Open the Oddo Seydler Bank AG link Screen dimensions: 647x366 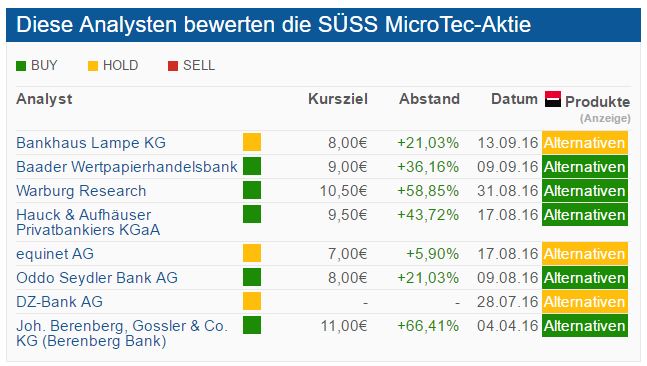click(97, 278)
